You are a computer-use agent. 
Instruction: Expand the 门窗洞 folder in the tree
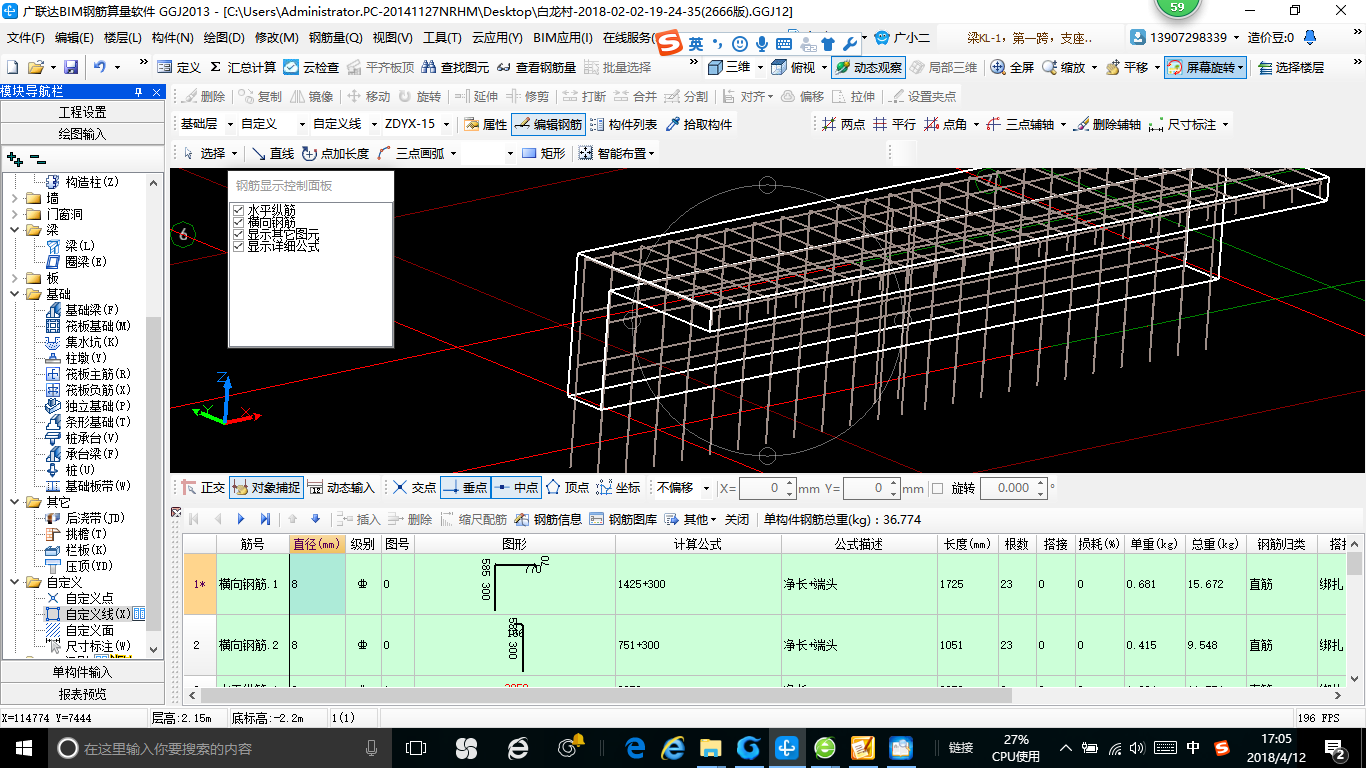click(14, 215)
